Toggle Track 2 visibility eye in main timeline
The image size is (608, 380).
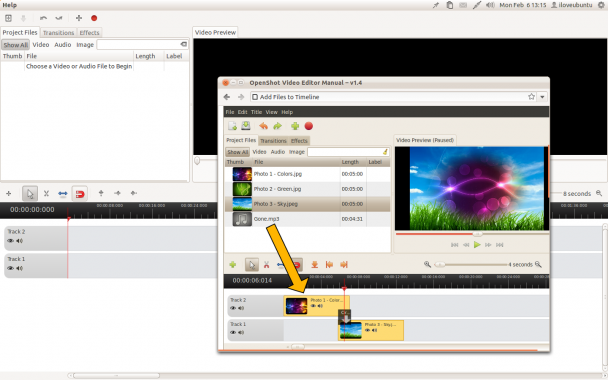pyautogui.click(x=10, y=241)
